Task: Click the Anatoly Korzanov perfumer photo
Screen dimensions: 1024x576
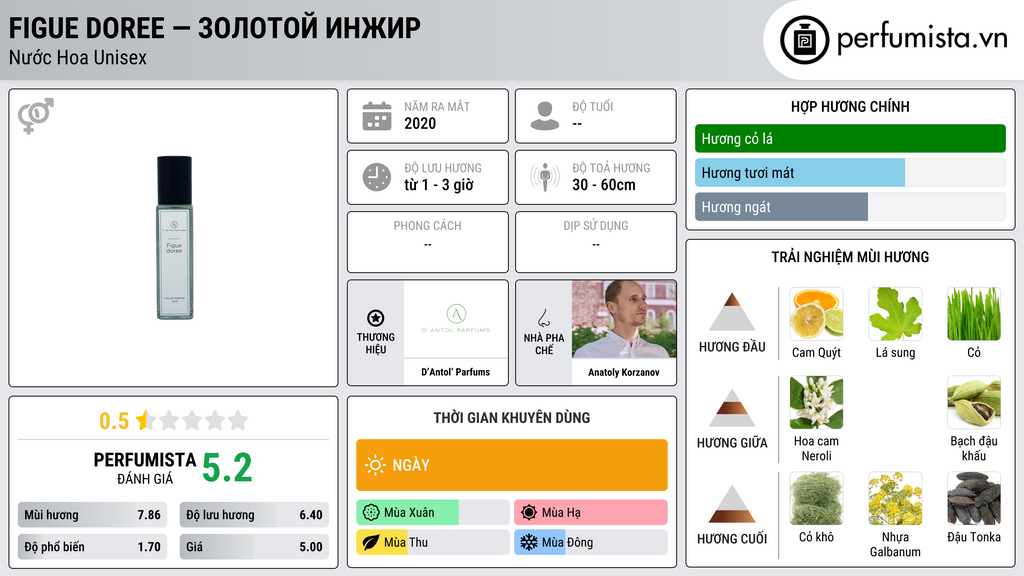Action: 624,319
